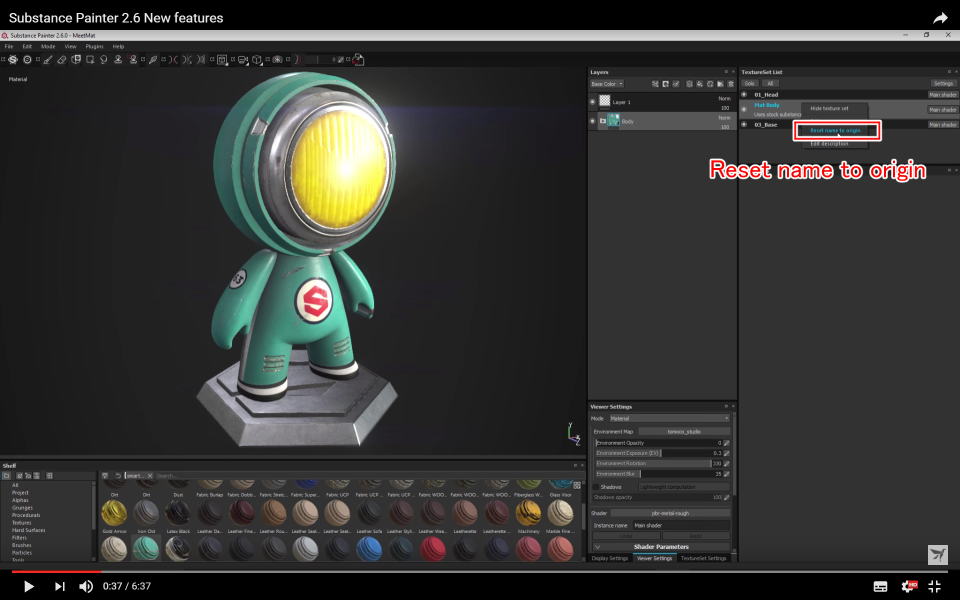Click the TextureSet List Settings button
960x600 pixels.
click(943, 84)
